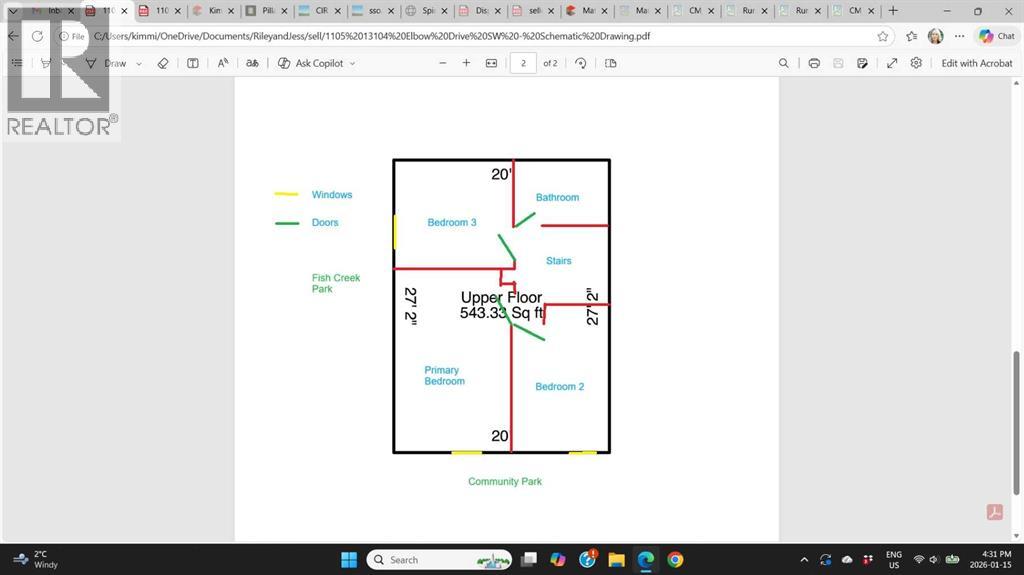Print the PDF document

pyautogui.click(x=814, y=63)
